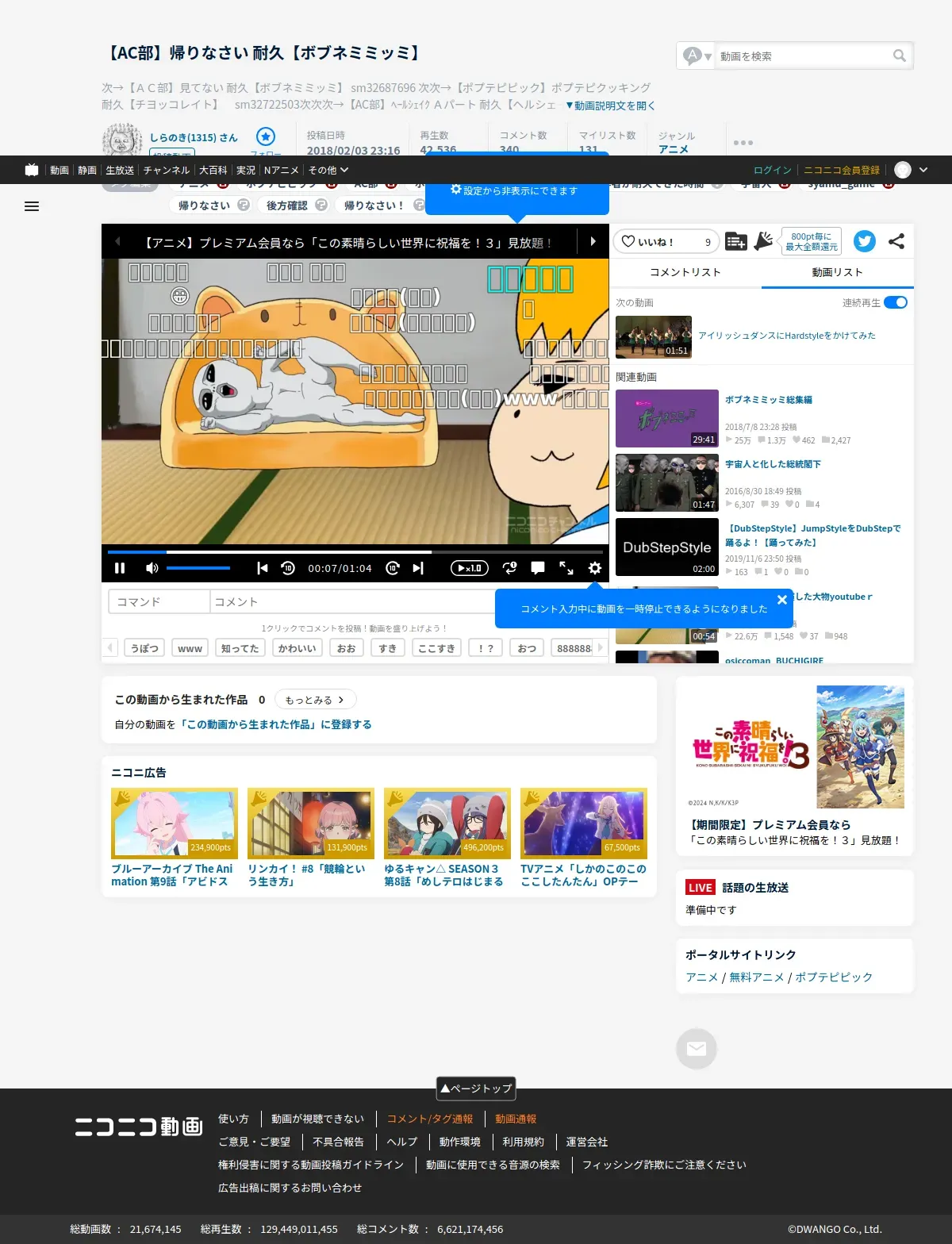Open the share options icon
The height and width of the screenshot is (1244, 952).
896,241
